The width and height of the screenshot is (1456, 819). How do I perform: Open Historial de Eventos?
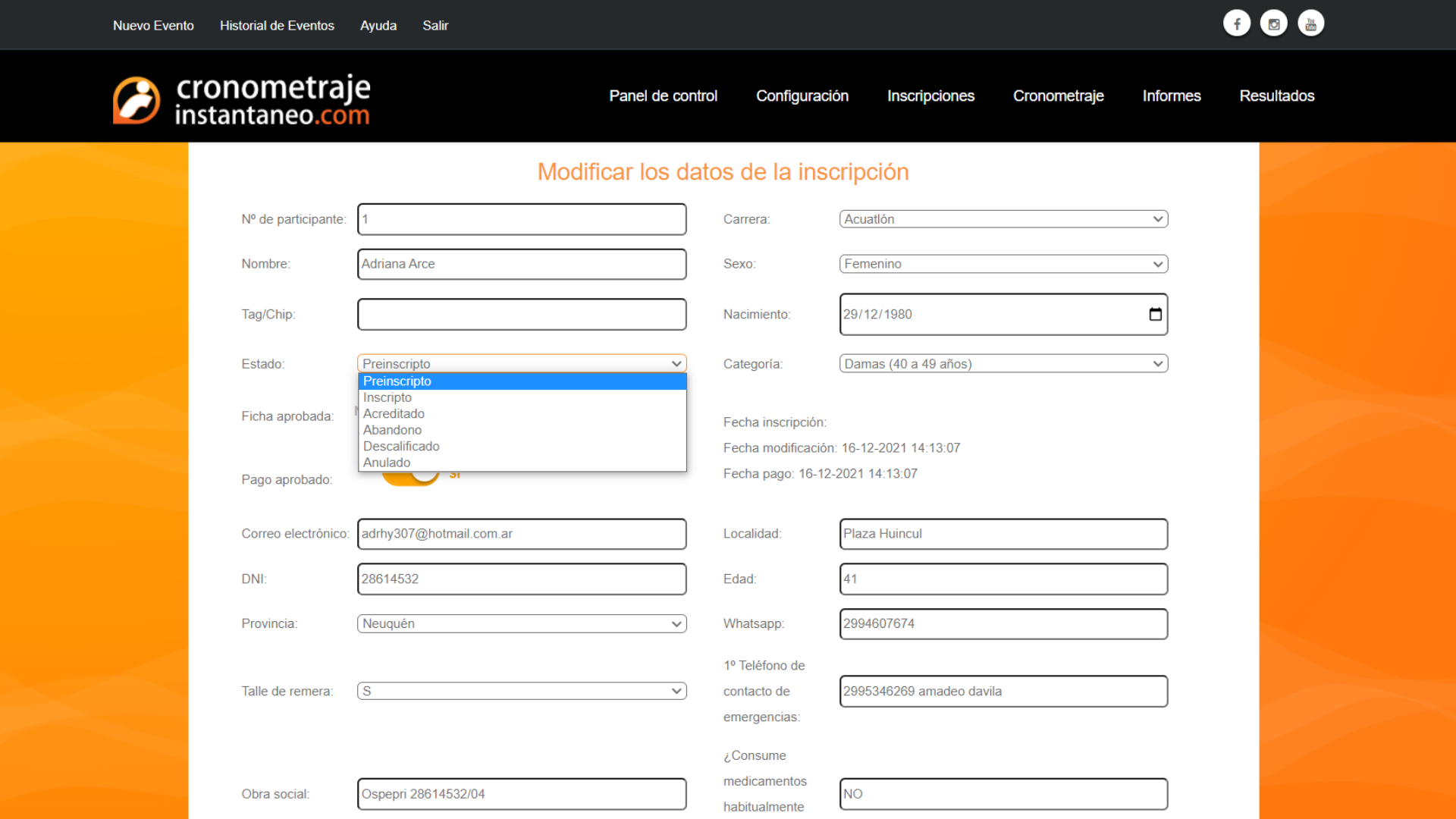pyautogui.click(x=277, y=25)
